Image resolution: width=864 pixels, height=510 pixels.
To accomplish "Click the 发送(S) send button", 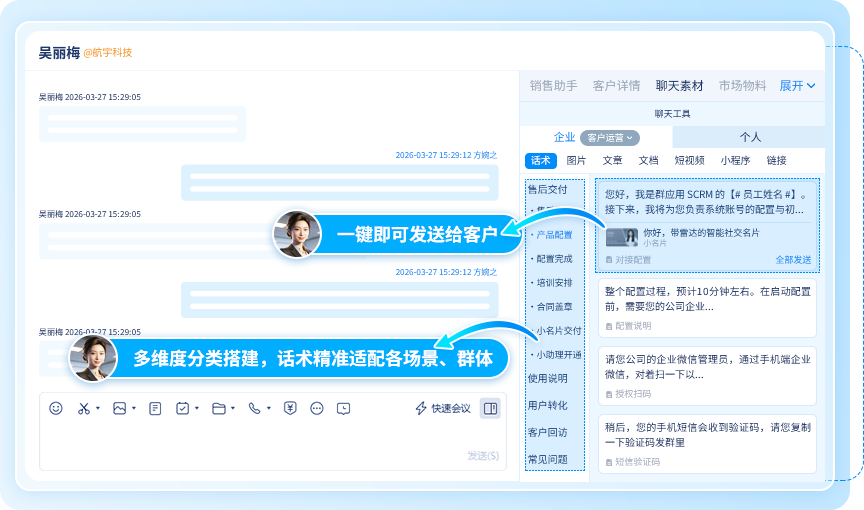I will [483, 455].
